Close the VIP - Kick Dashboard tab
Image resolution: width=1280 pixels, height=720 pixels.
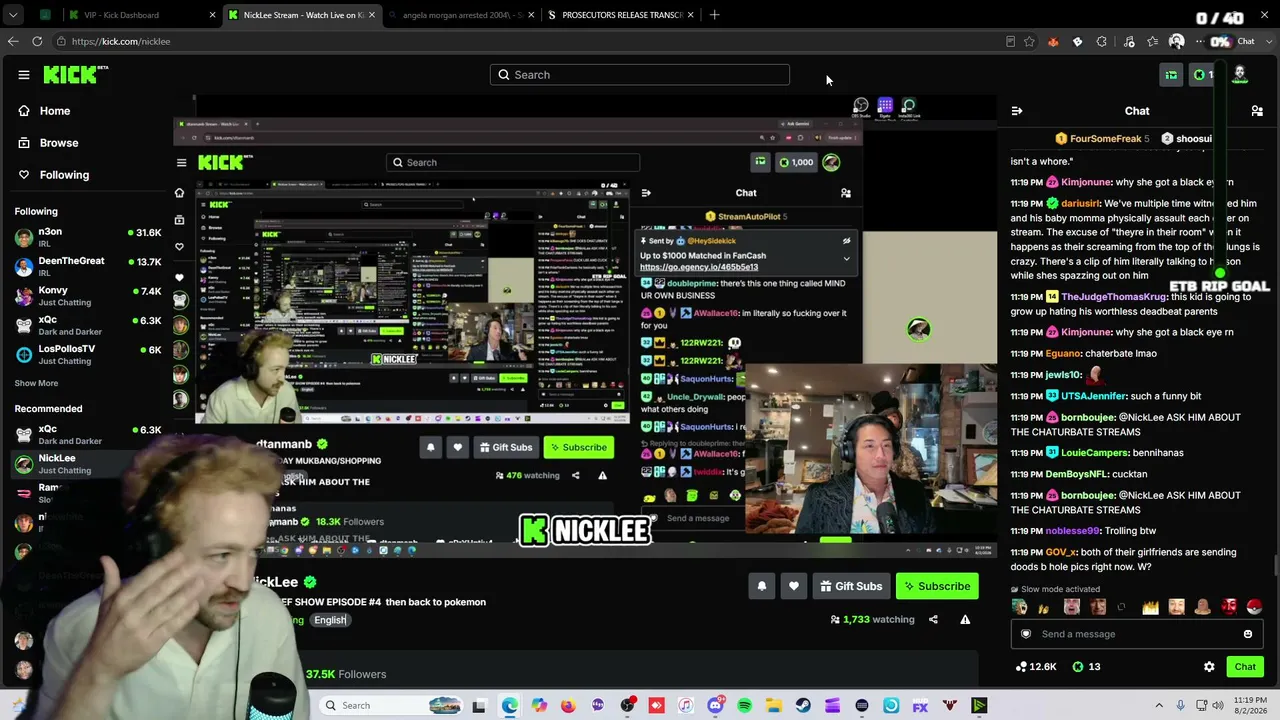point(212,15)
